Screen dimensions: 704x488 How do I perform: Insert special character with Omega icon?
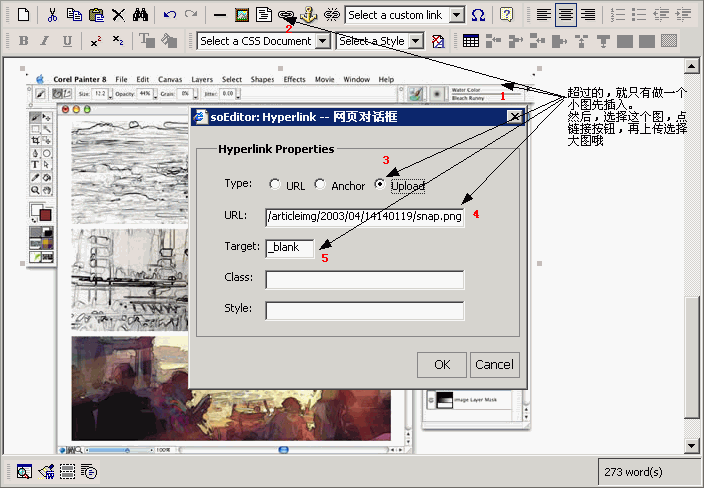(x=478, y=15)
